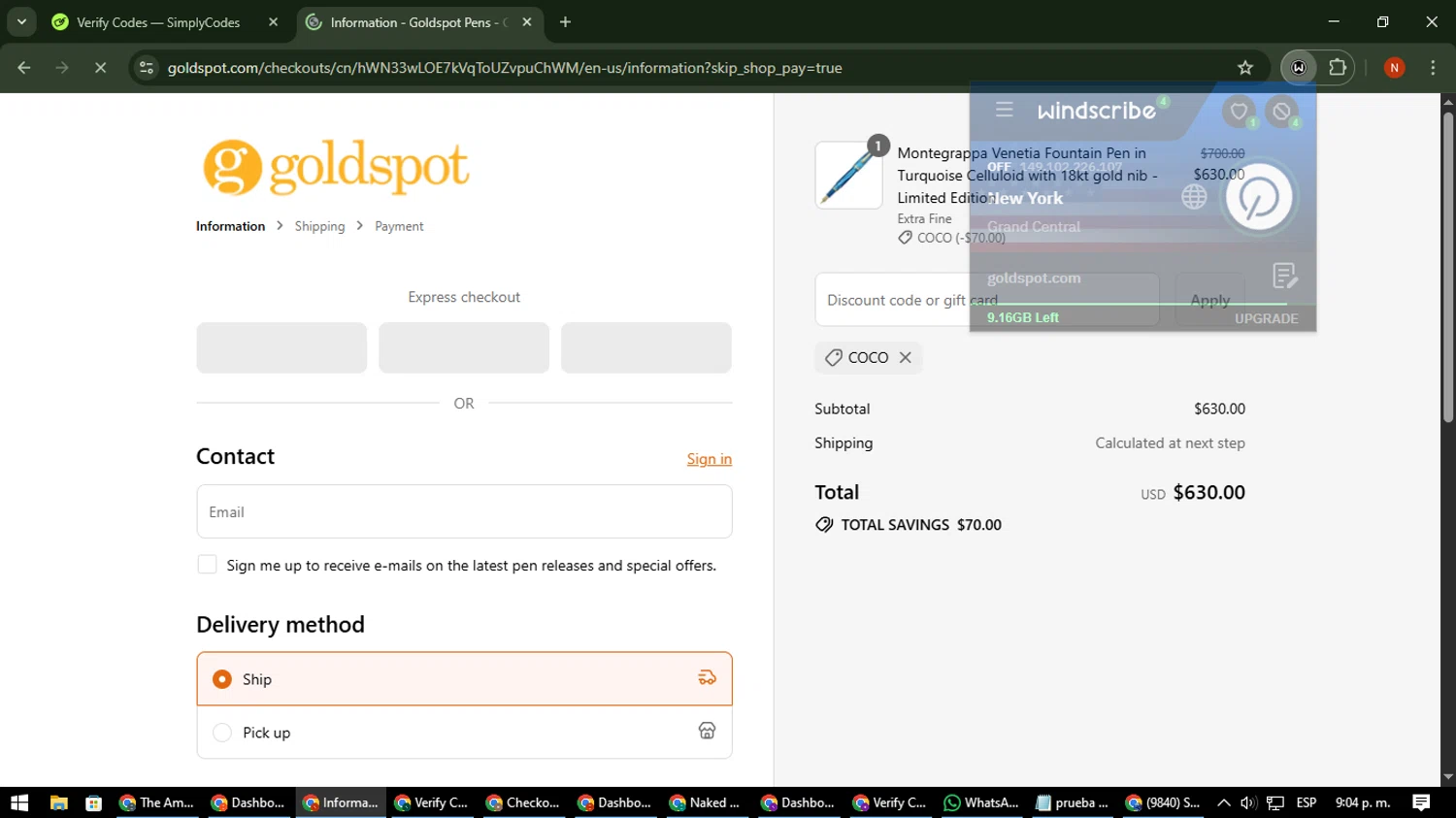This screenshot has width=1456, height=818.
Task: Close the Verify Codes tab
Action: click(273, 22)
